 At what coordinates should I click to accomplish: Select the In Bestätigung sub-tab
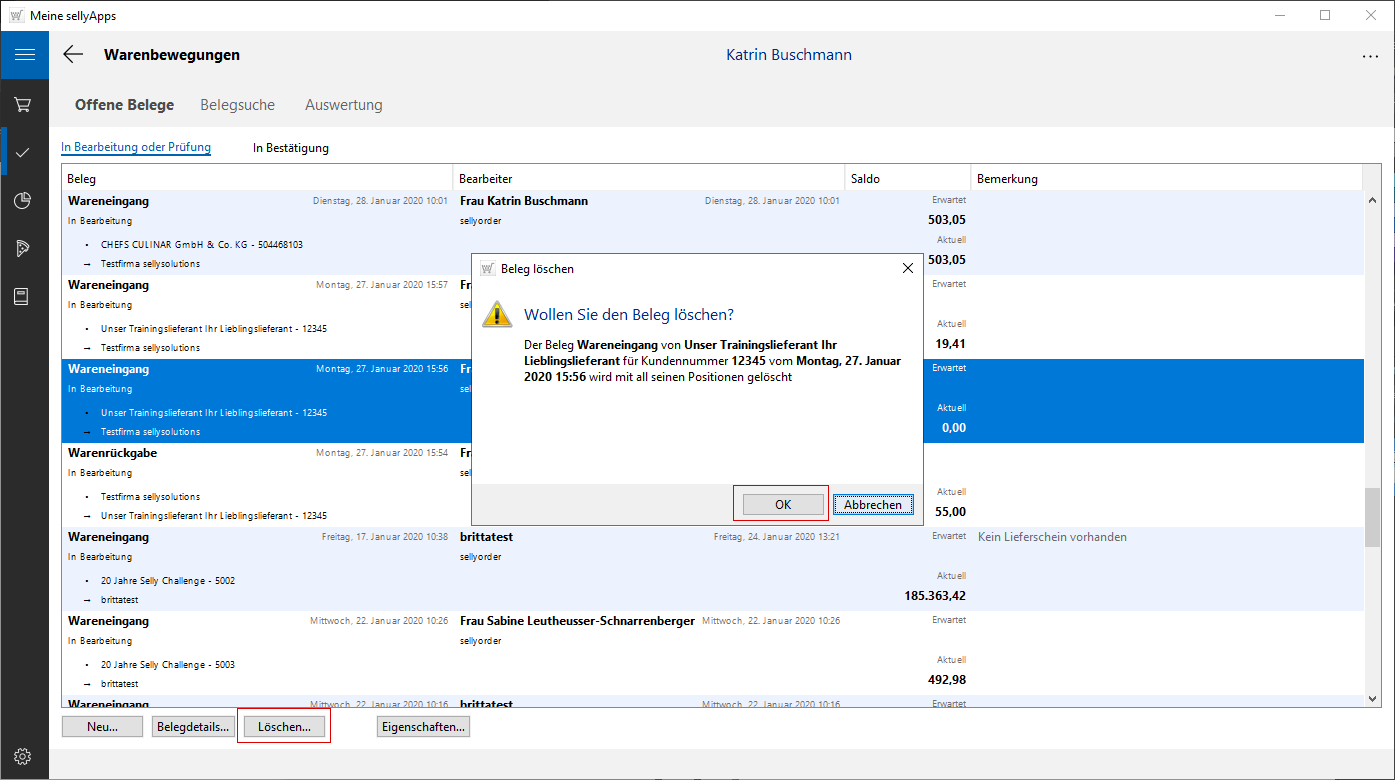(x=290, y=148)
